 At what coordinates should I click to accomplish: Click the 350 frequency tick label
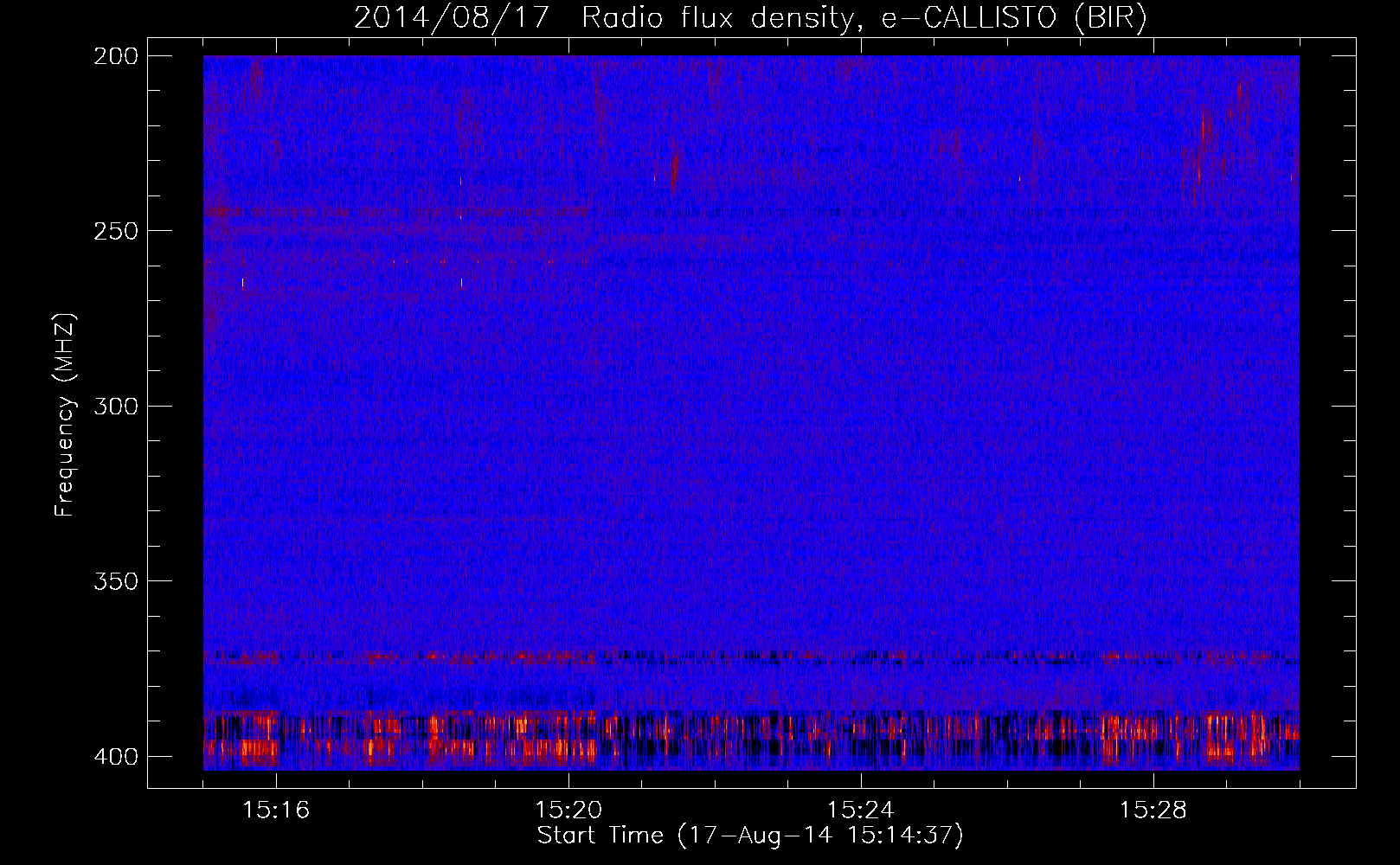[116, 581]
